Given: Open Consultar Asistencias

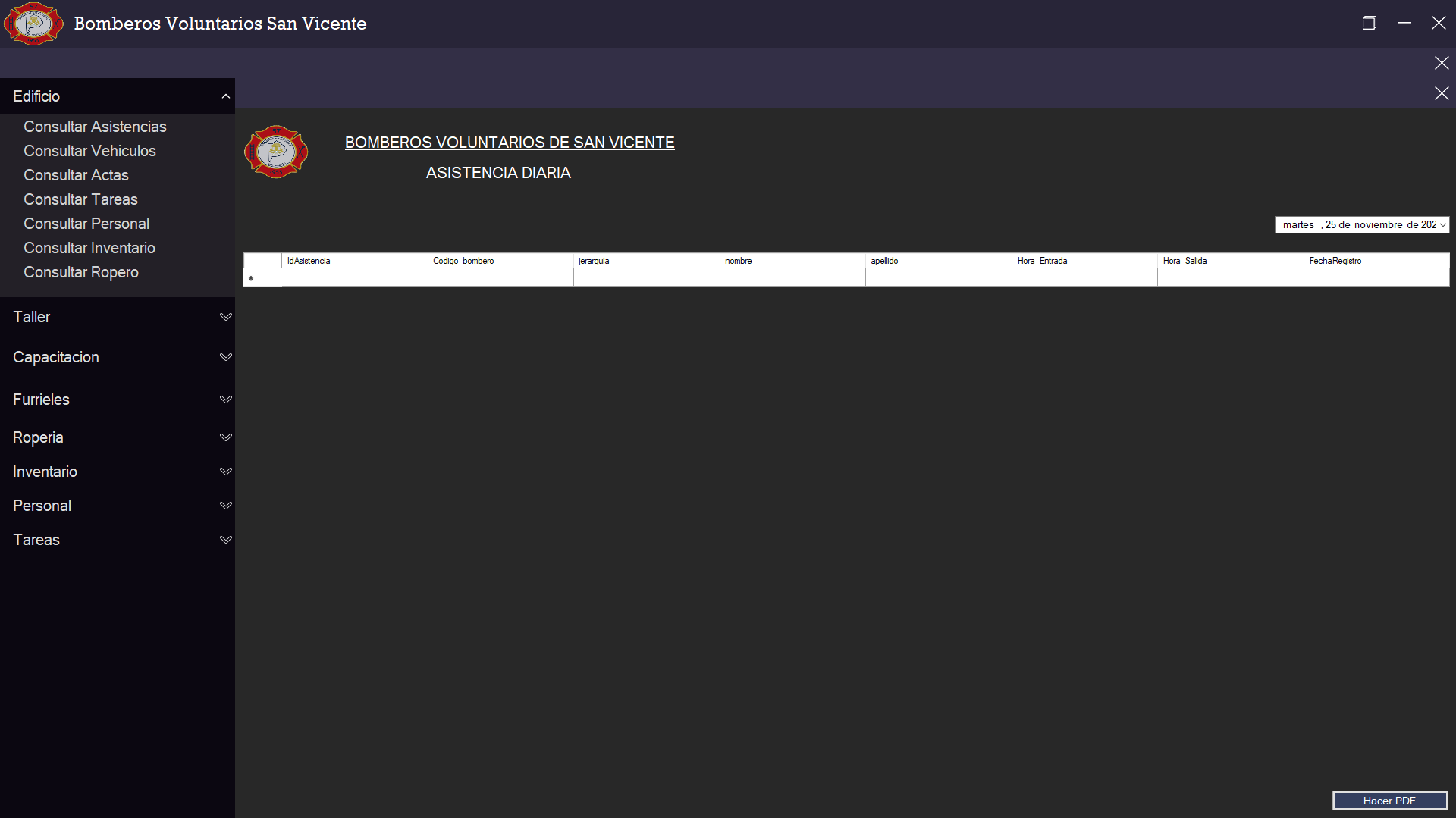Looking at the screenshot, I should 95,127.
